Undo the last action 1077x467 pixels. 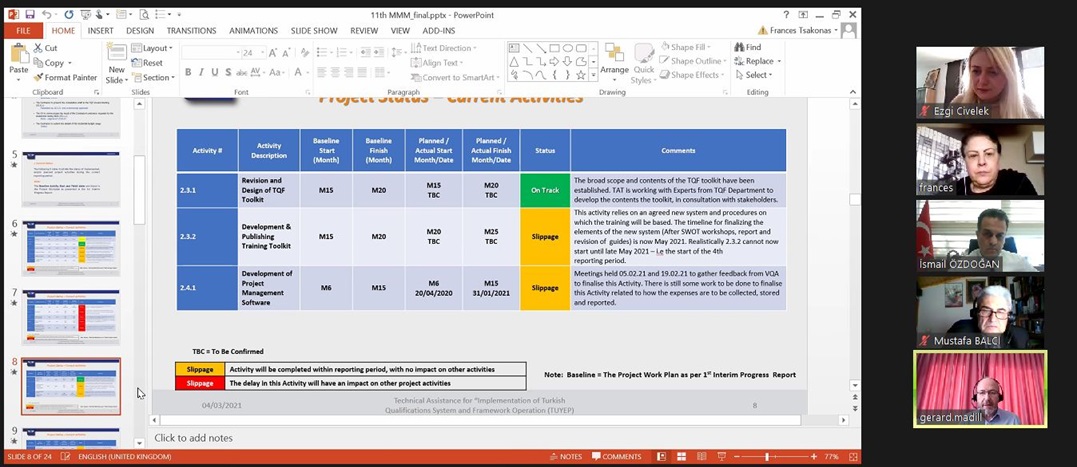click(46, 14)
